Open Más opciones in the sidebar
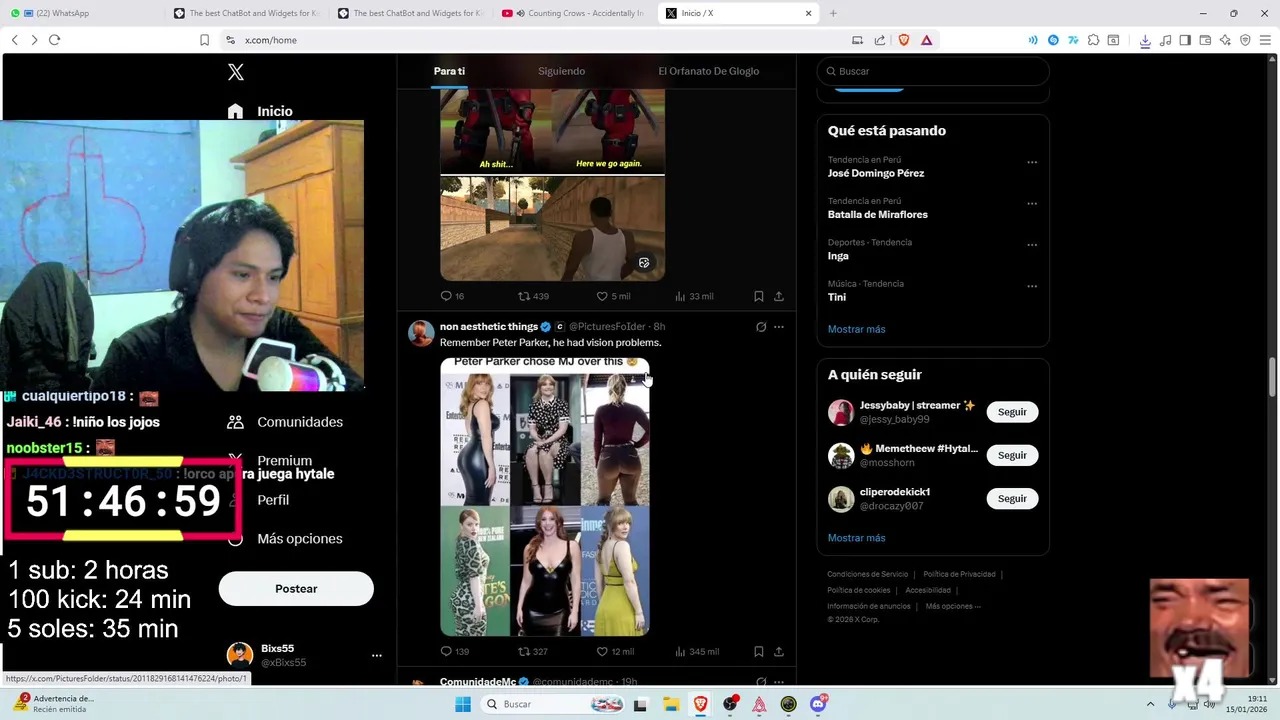The width and height of the screenshot is (1280, 720). coord(285,538)
